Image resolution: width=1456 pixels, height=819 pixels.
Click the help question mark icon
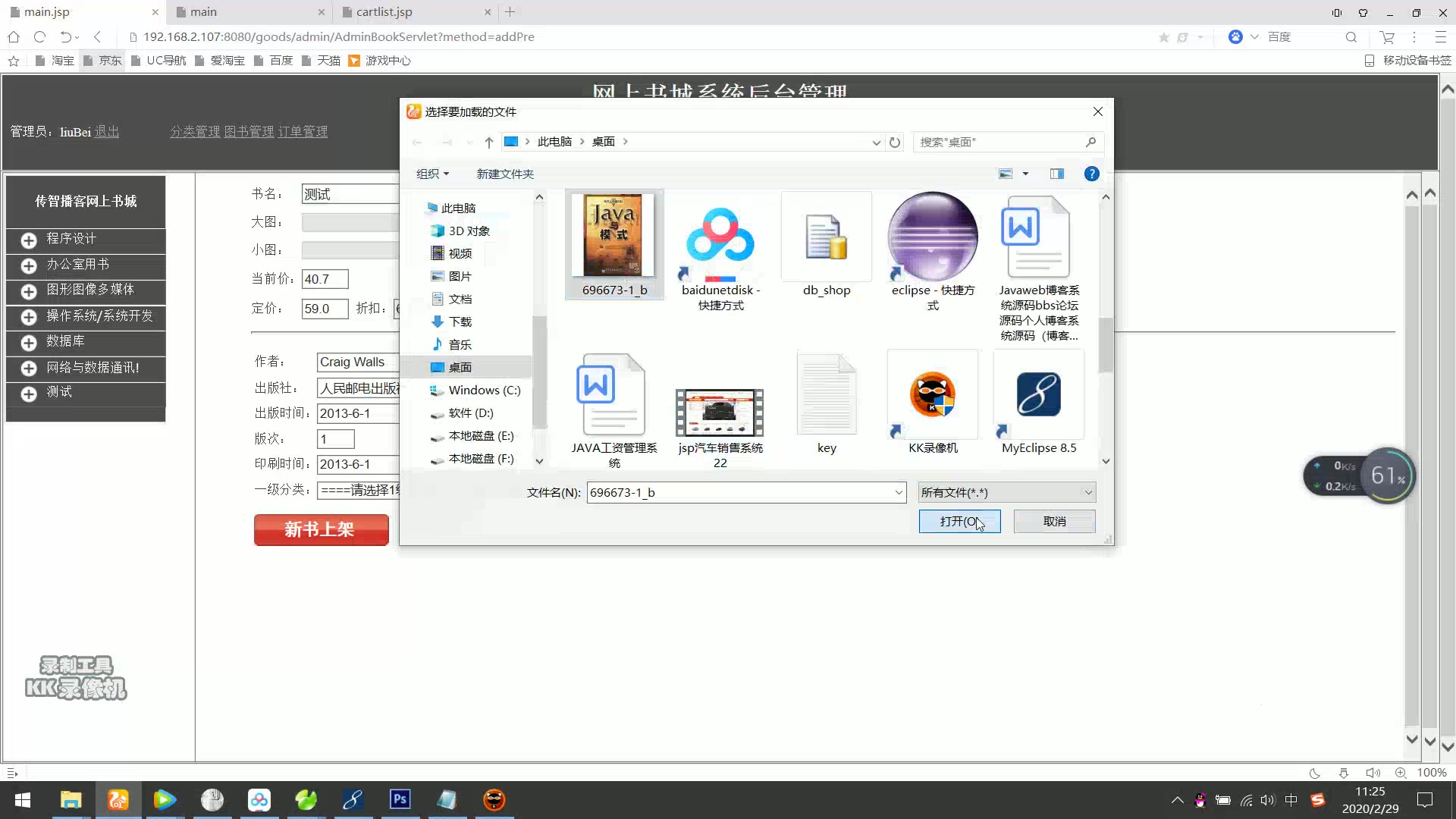pos(1091,174)
